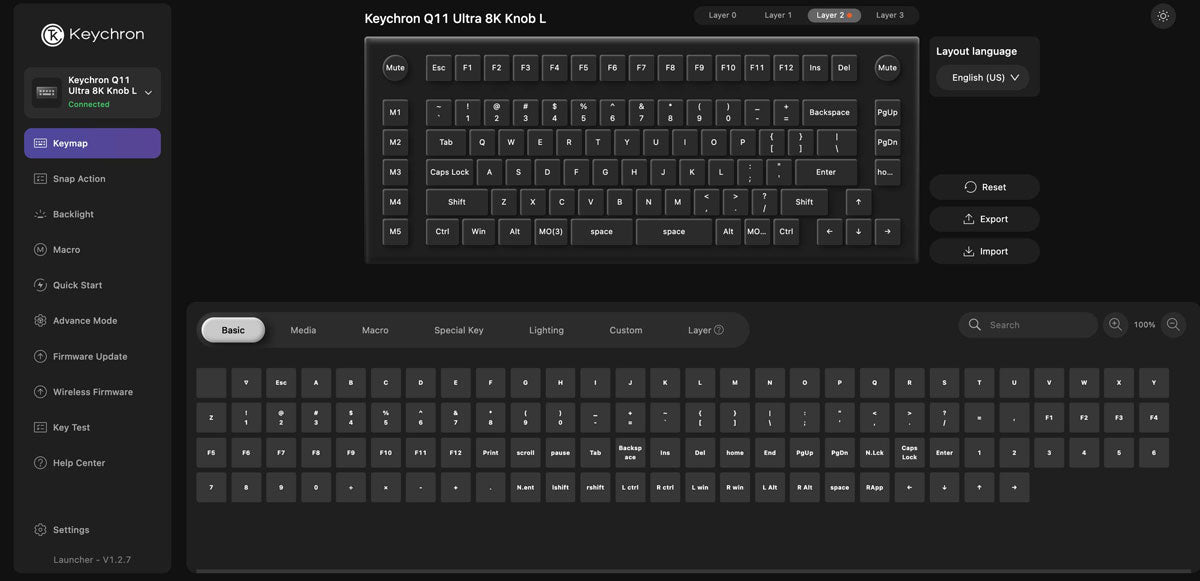Select the M5 macro key on keyboard
Viewport: 1200px width, 581px height.
[395, 232]
